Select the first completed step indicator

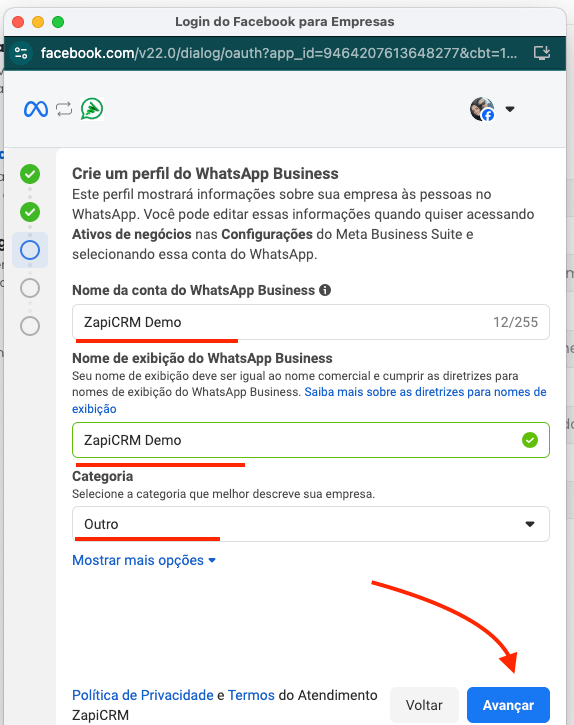coord(30,174)
